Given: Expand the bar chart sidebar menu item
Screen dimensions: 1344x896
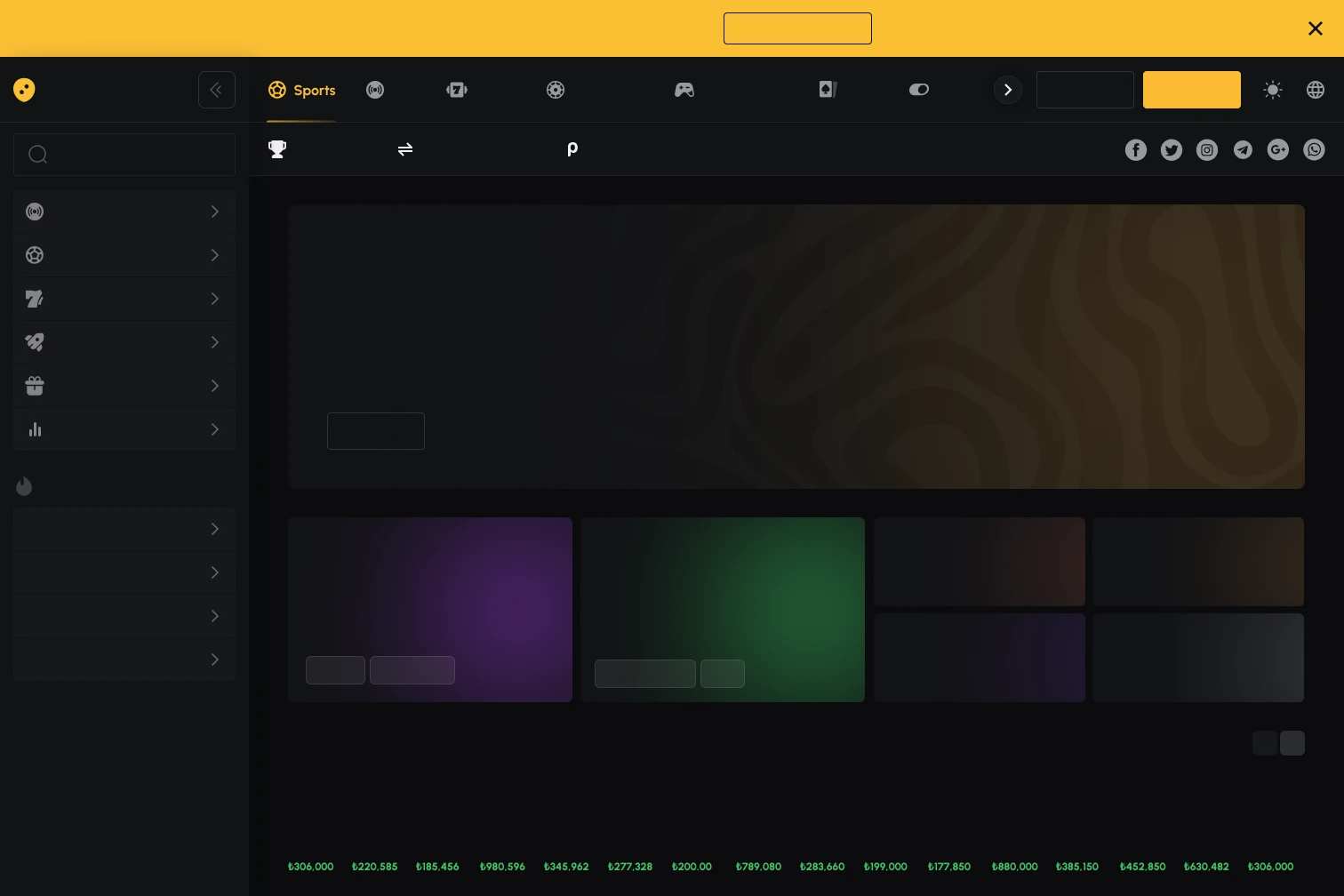Looking at the screenshot, I should [x=124, y=429].
